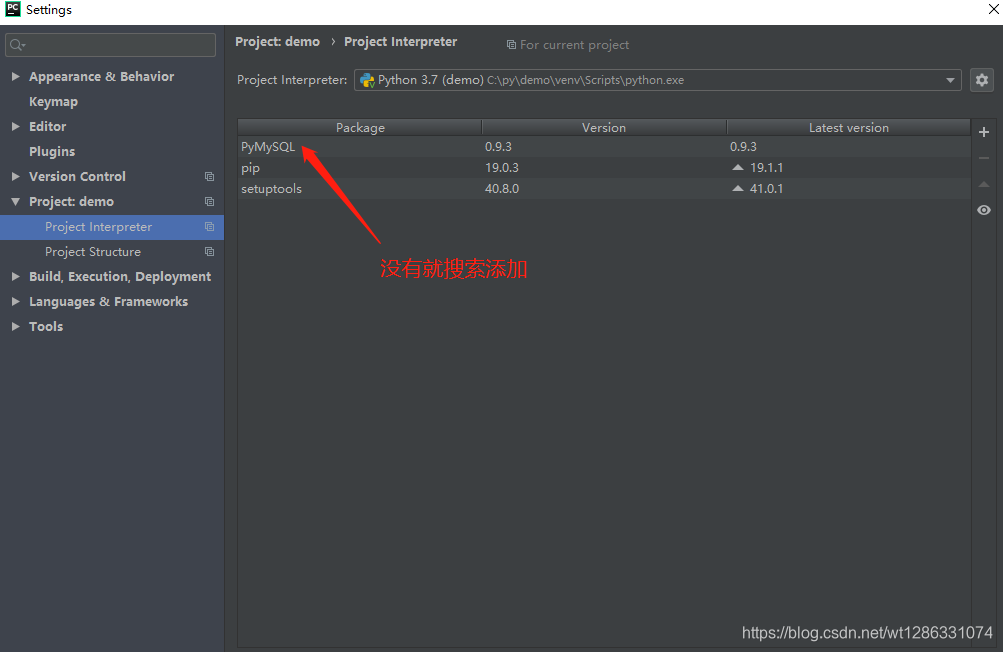Expand the Editor section arrow
The image size is (1003, 652).
coord(15,126)
